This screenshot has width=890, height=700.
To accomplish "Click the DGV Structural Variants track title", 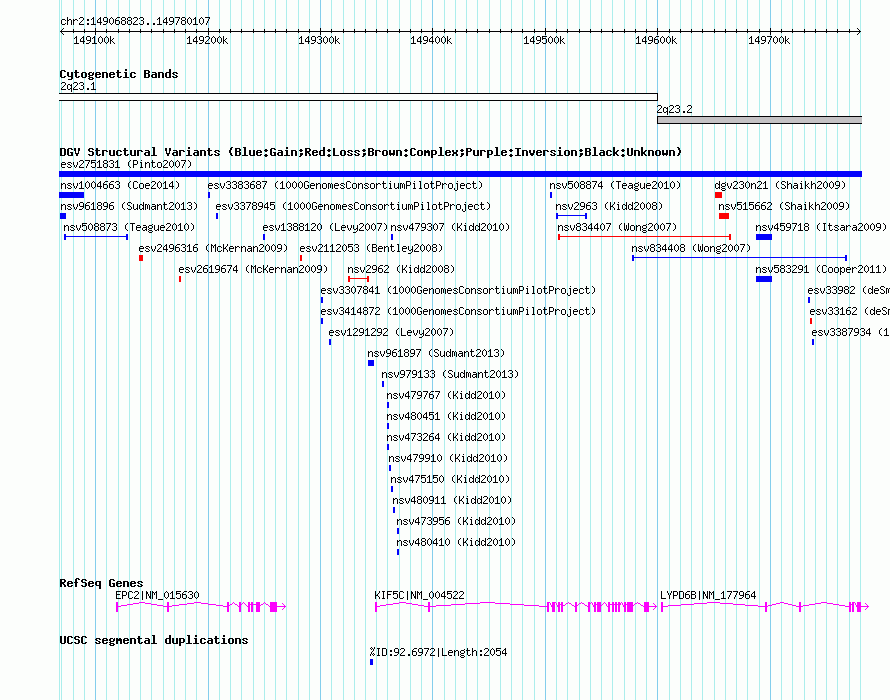I will (x=371, y=152).
